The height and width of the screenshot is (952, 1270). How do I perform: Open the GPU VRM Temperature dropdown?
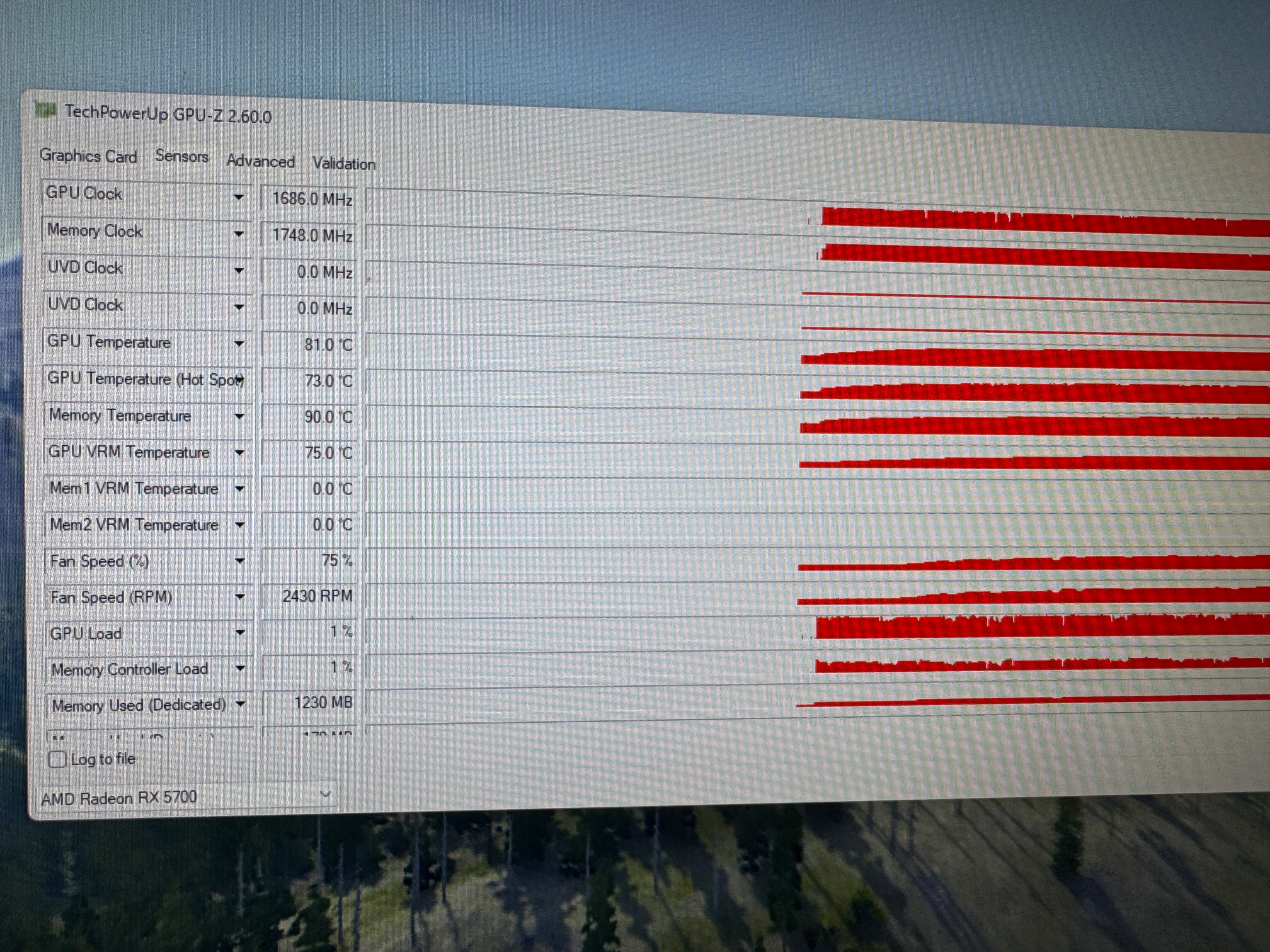tap(240, 453)
